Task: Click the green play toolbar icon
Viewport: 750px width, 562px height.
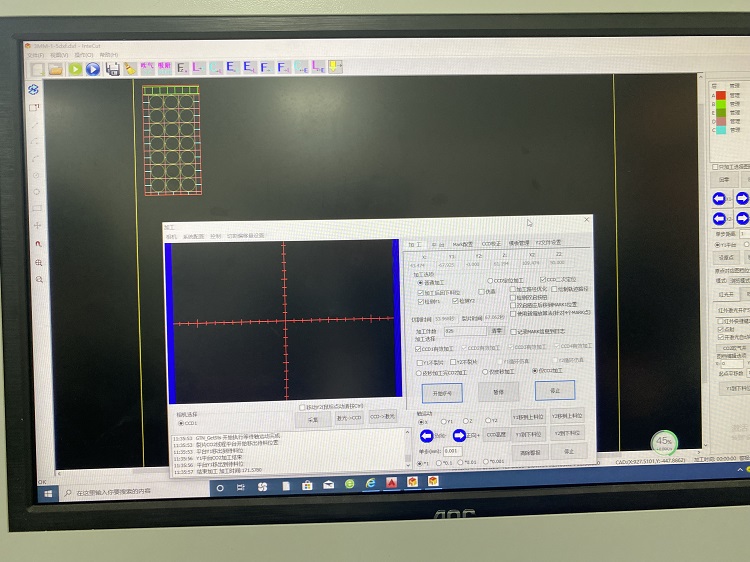Action: 74,68
